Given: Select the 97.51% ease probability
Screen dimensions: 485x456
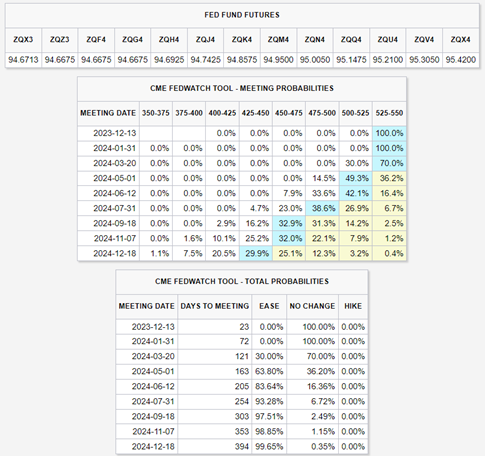Looking at the screenshot, I should tap(269, 416).
